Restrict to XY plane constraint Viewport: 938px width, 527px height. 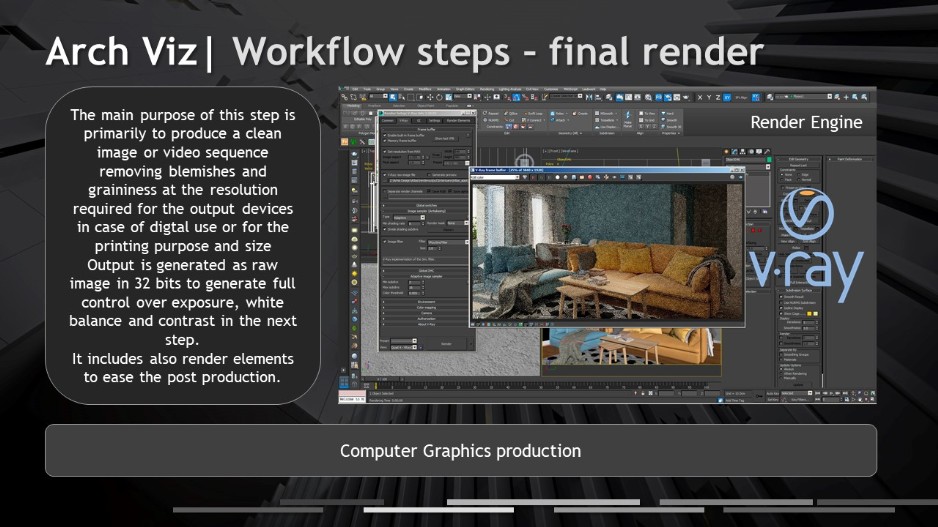727,98
